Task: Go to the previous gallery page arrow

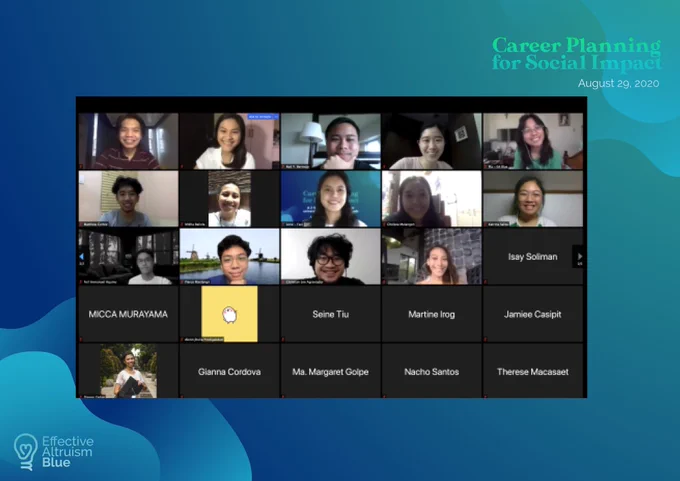Action: pyautogui.click(x=82, y=256)
